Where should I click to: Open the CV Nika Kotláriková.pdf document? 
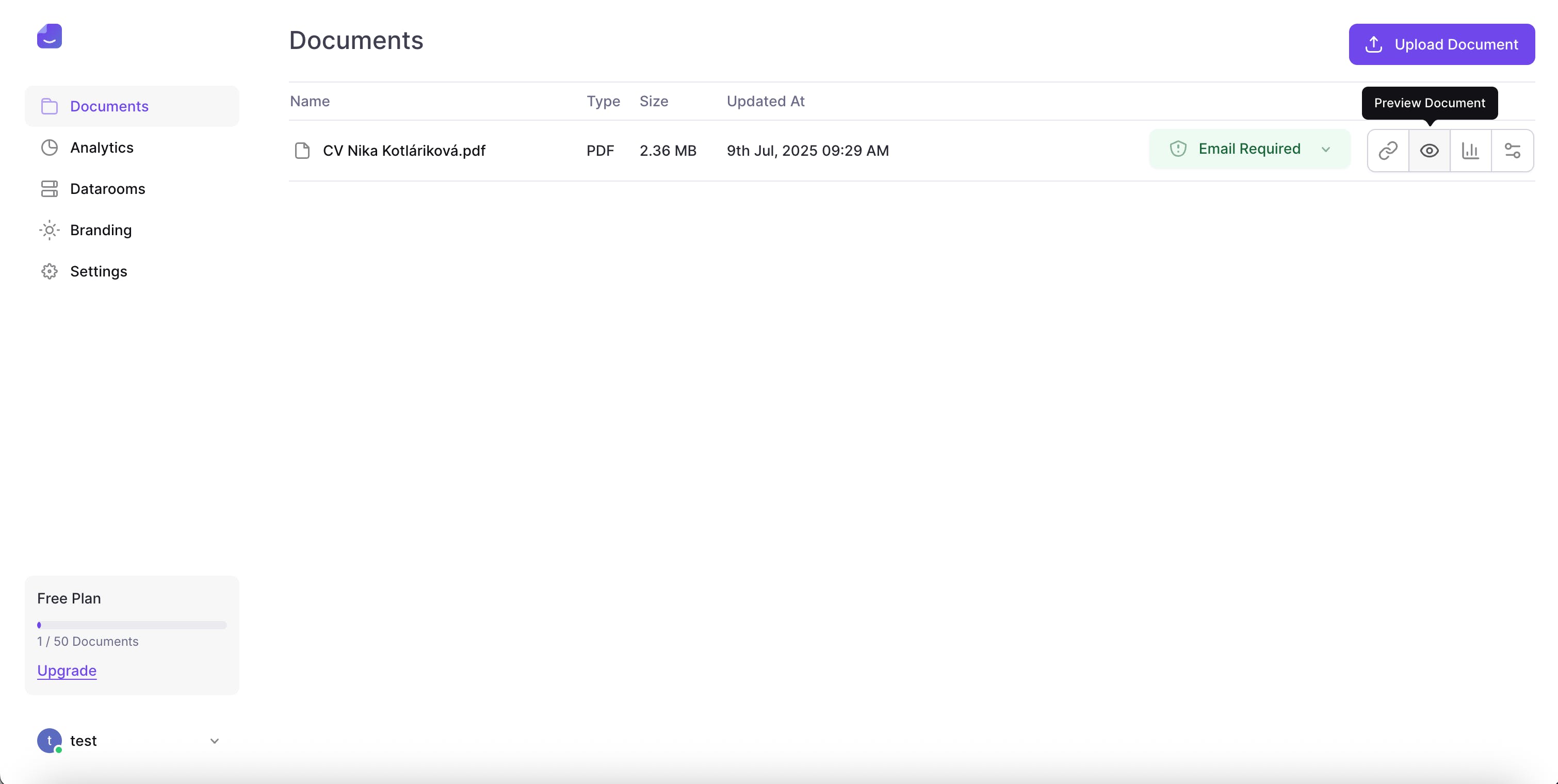[x=404, y=151]
